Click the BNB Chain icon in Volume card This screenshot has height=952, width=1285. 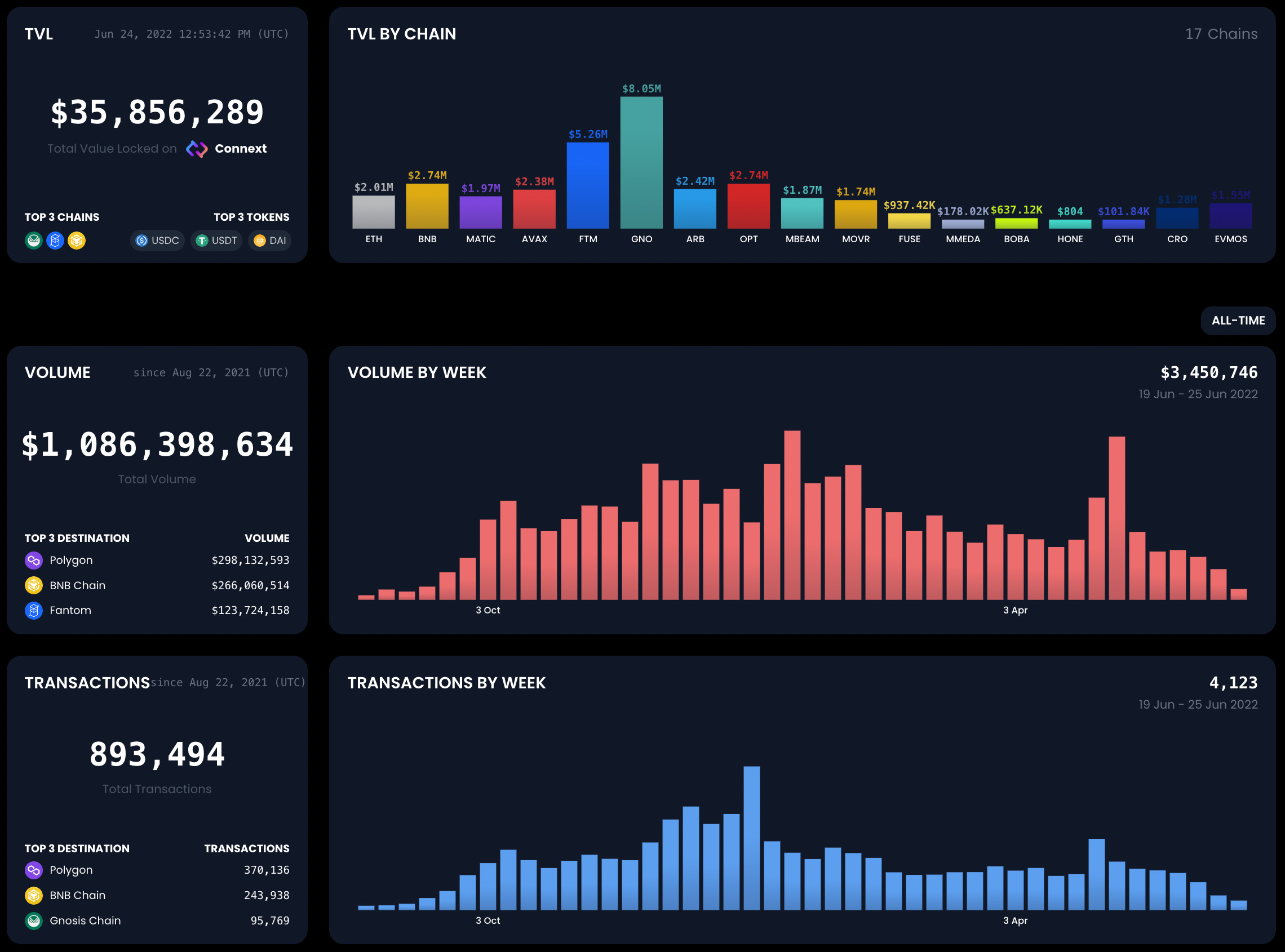(33, 585)
